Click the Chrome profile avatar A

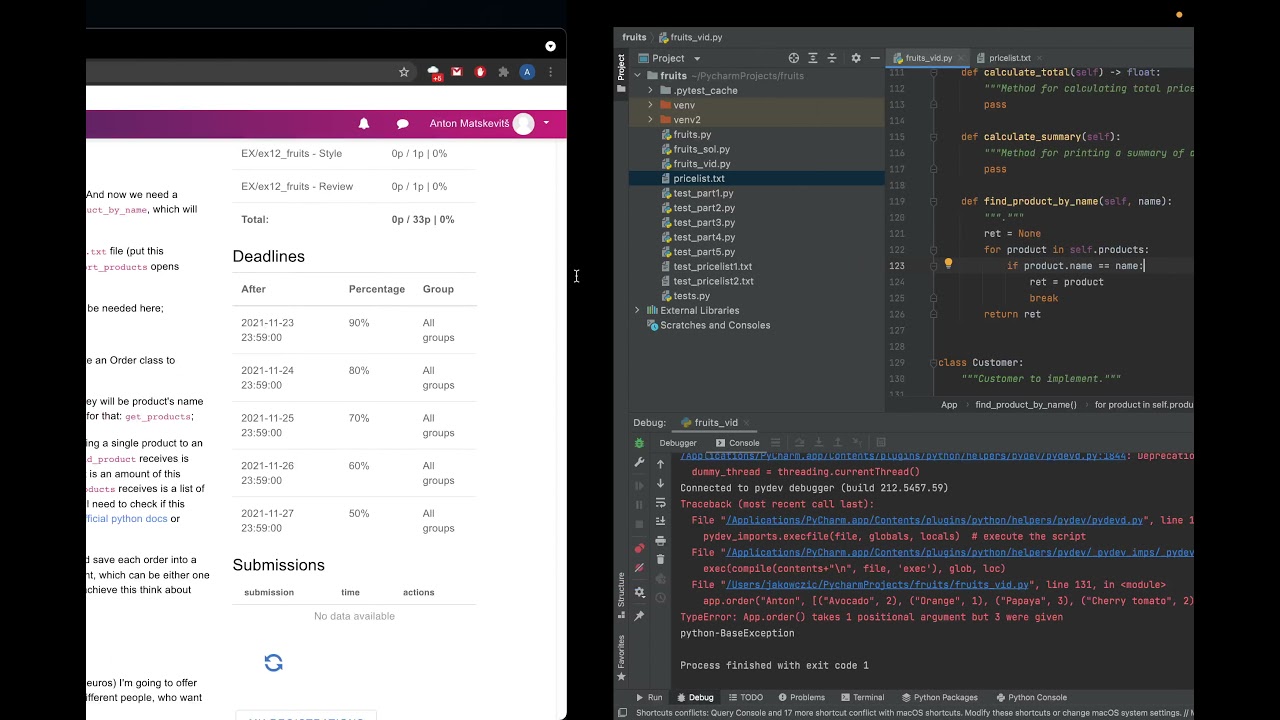click(x=527, y=72)
